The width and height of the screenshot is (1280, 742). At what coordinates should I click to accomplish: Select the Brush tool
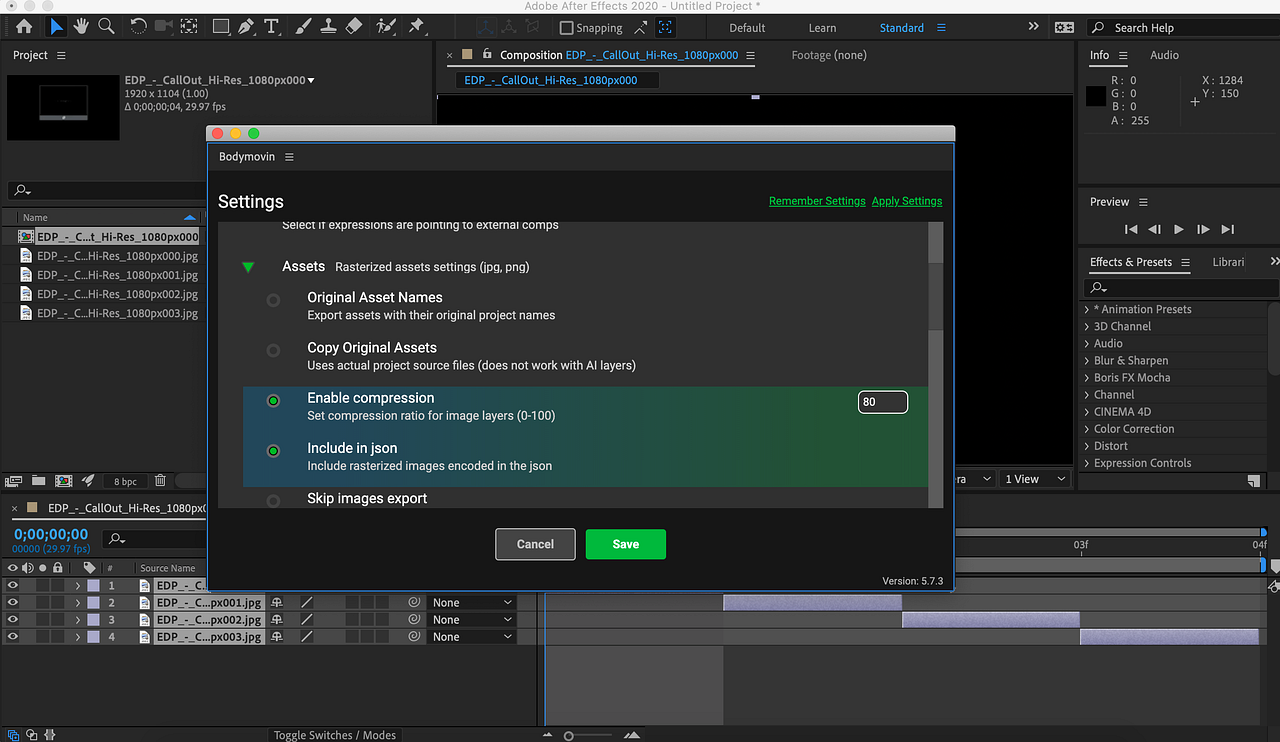(302, 26)
